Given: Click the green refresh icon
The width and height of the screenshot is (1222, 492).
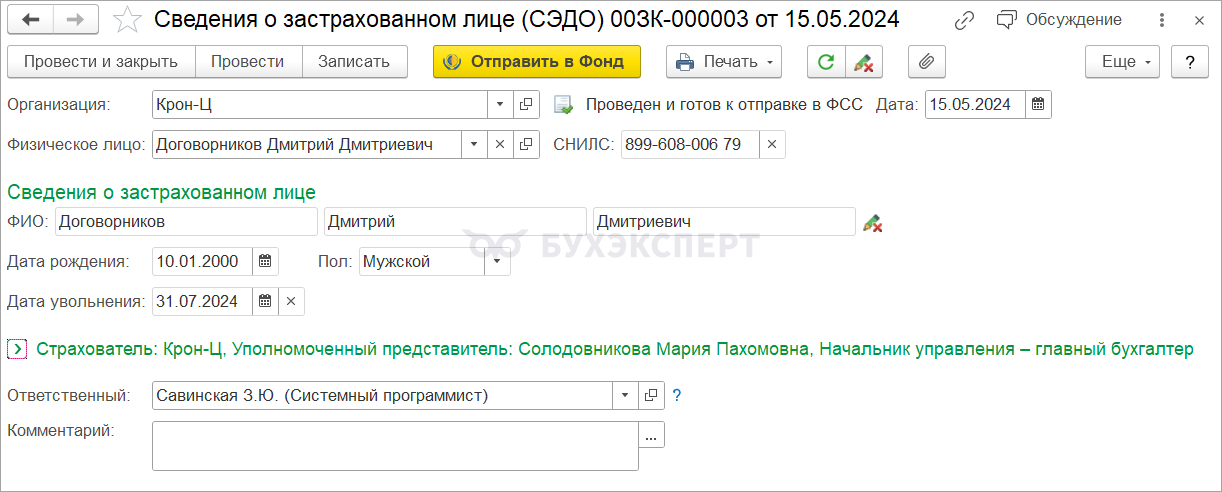Looking at the screenshot, I should (826, 62).
